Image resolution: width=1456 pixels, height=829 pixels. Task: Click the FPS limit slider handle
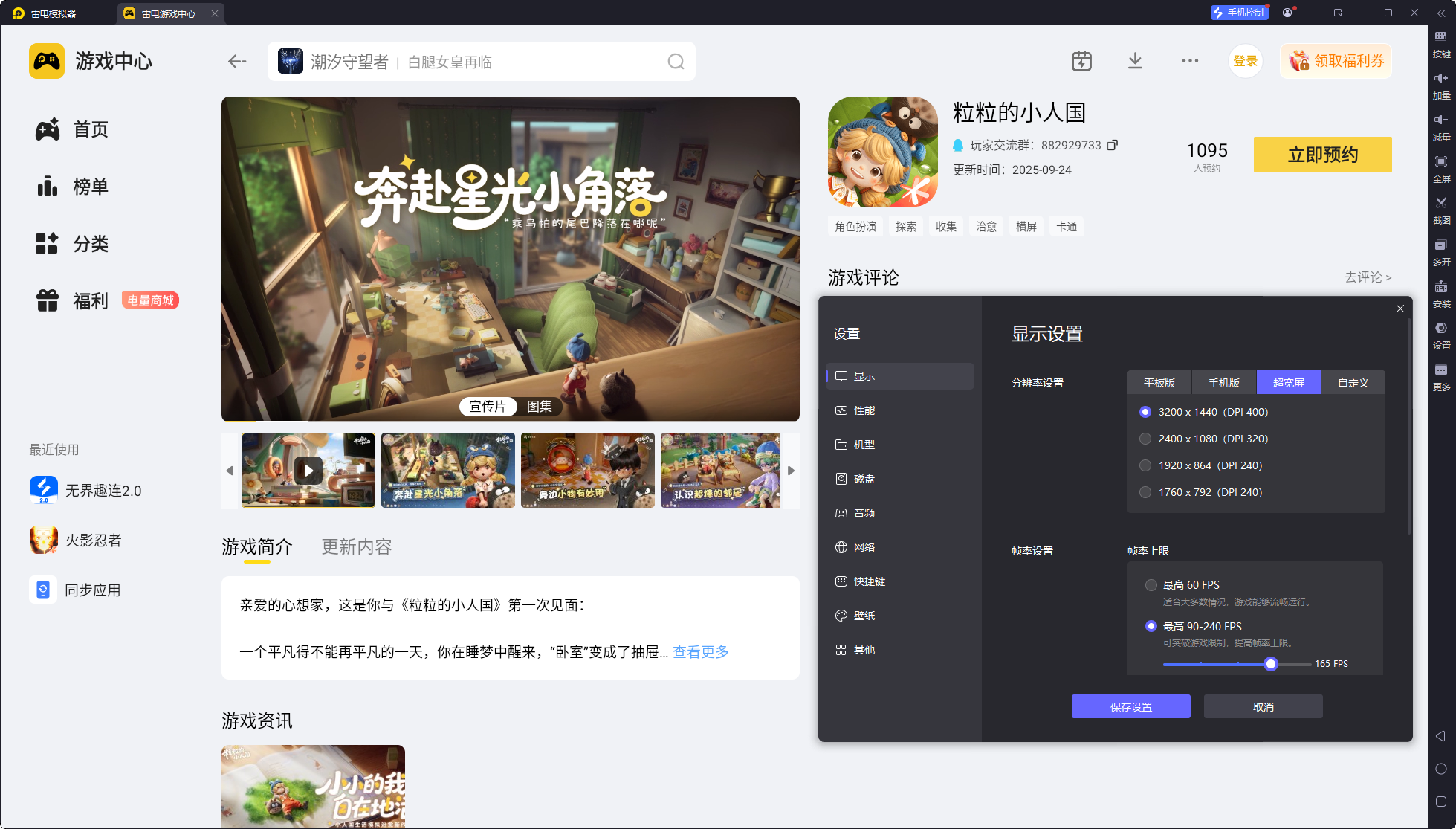click(1271, 664)
